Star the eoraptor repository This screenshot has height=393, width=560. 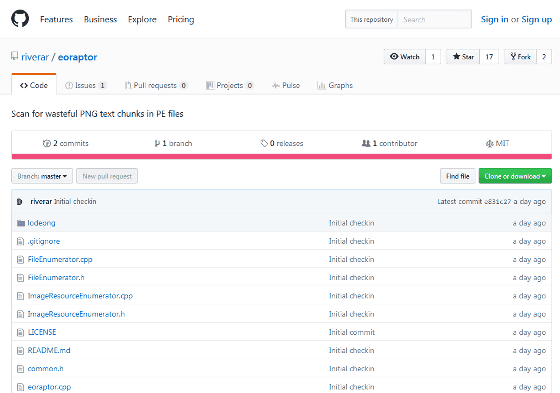[x=463, y=56]
